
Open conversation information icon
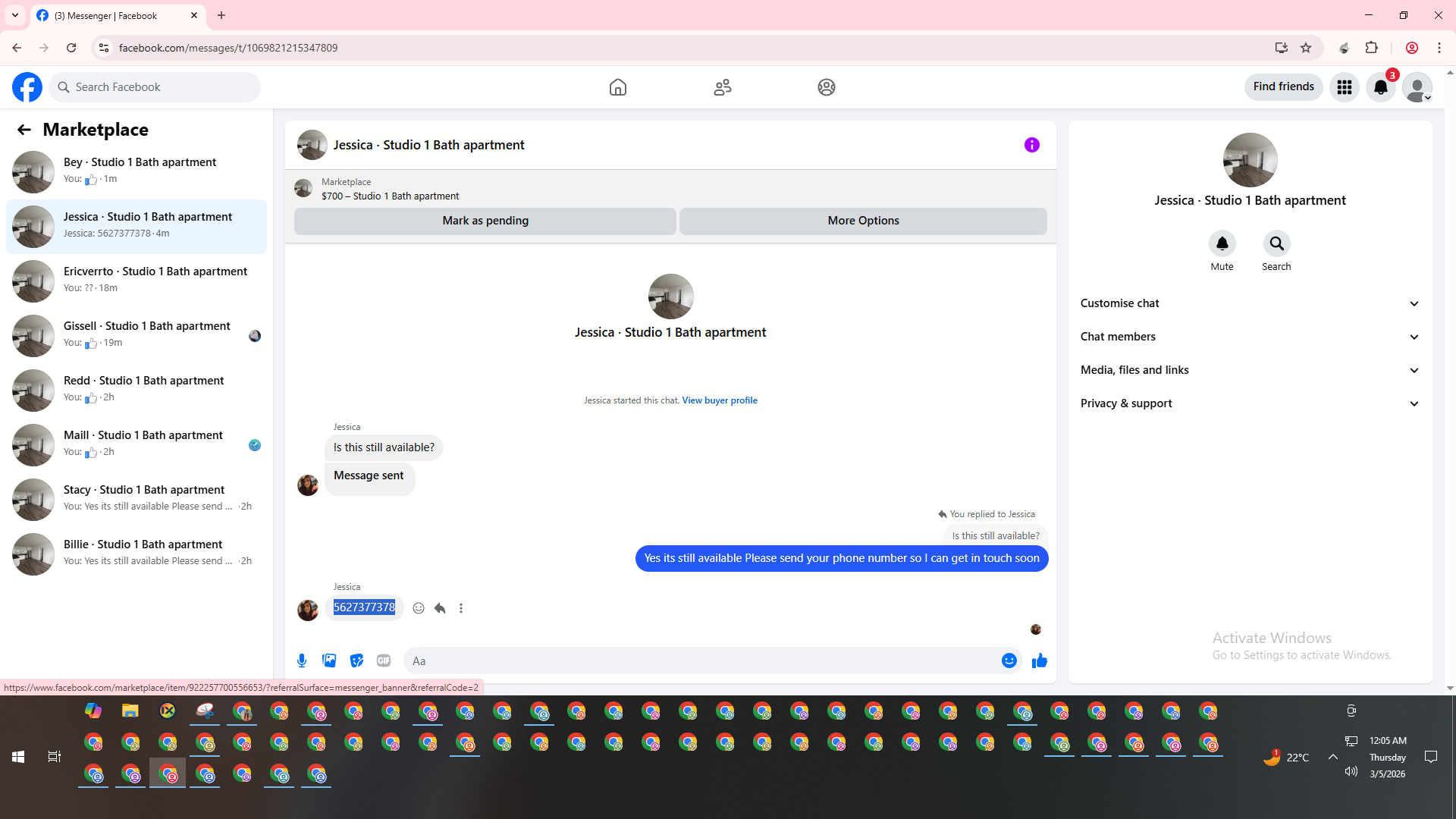(x=1032, y=145)
